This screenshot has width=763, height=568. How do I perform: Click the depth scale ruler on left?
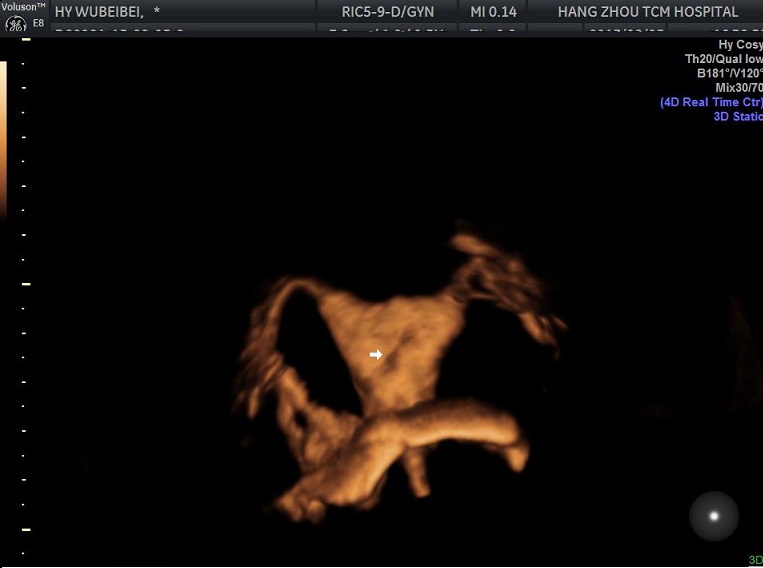tap(26, 300)
